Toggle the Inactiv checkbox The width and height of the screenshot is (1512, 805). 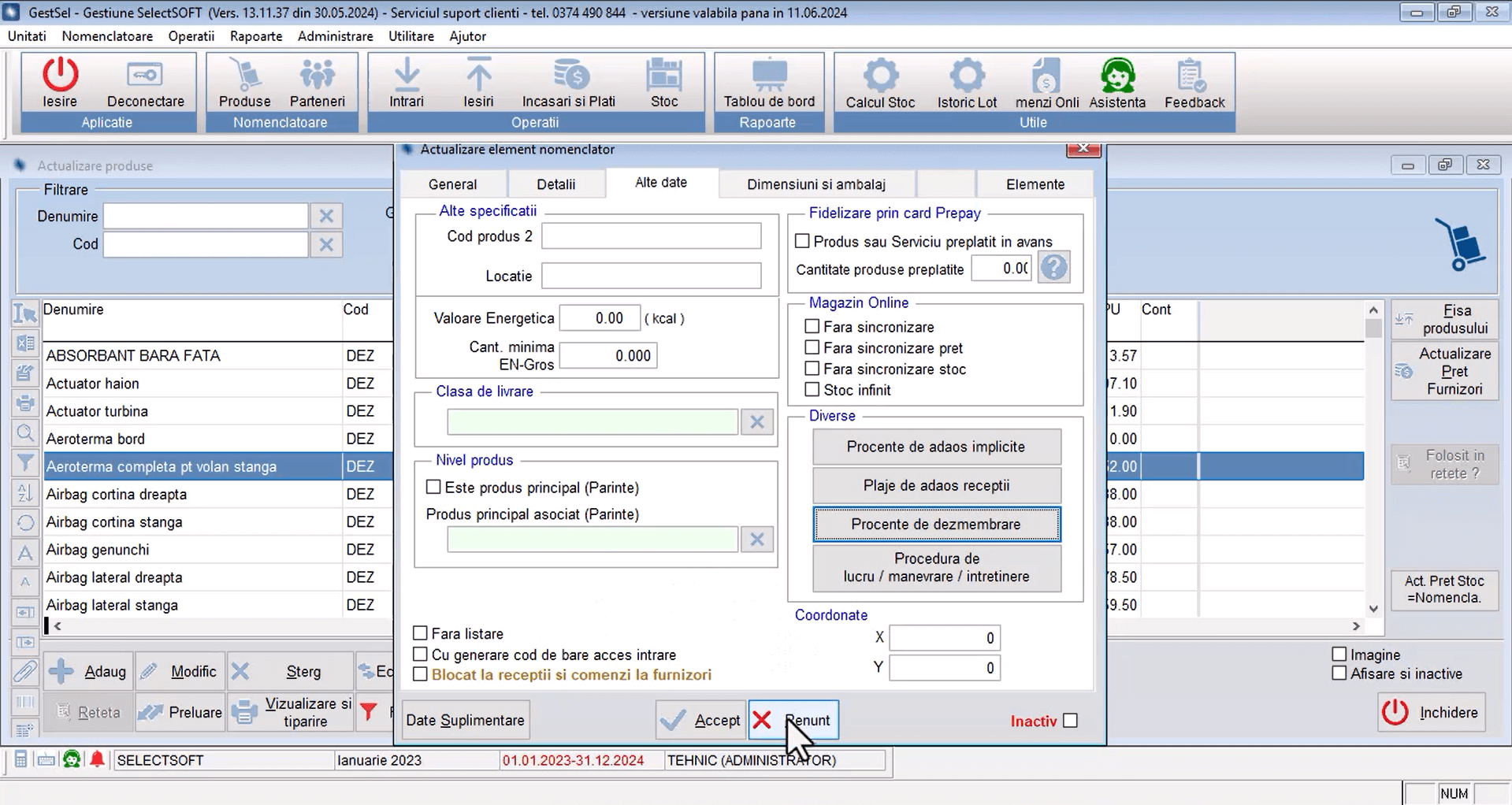click(x=1070, y=721)
